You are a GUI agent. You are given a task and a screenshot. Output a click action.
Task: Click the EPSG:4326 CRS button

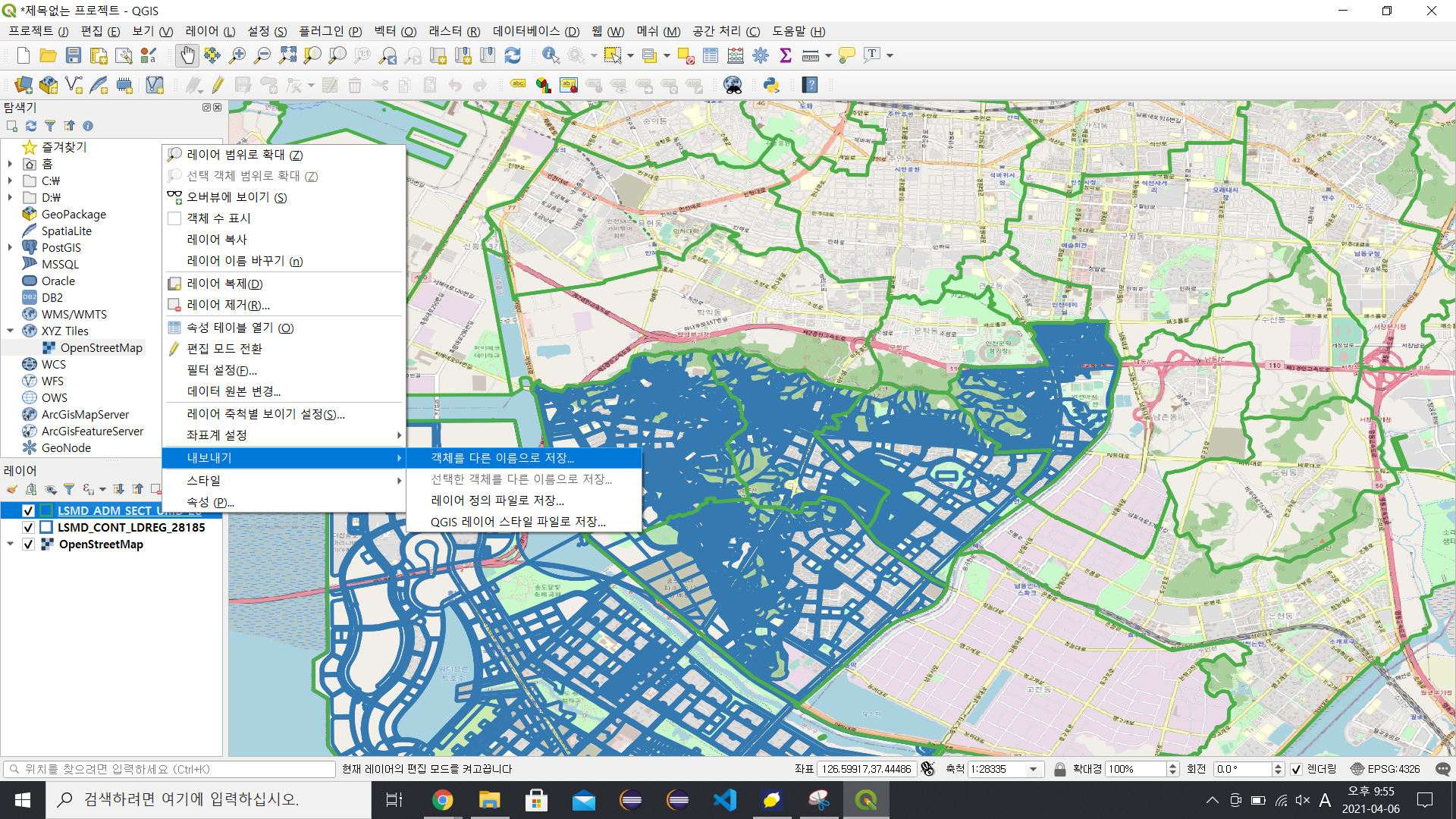1385,769
